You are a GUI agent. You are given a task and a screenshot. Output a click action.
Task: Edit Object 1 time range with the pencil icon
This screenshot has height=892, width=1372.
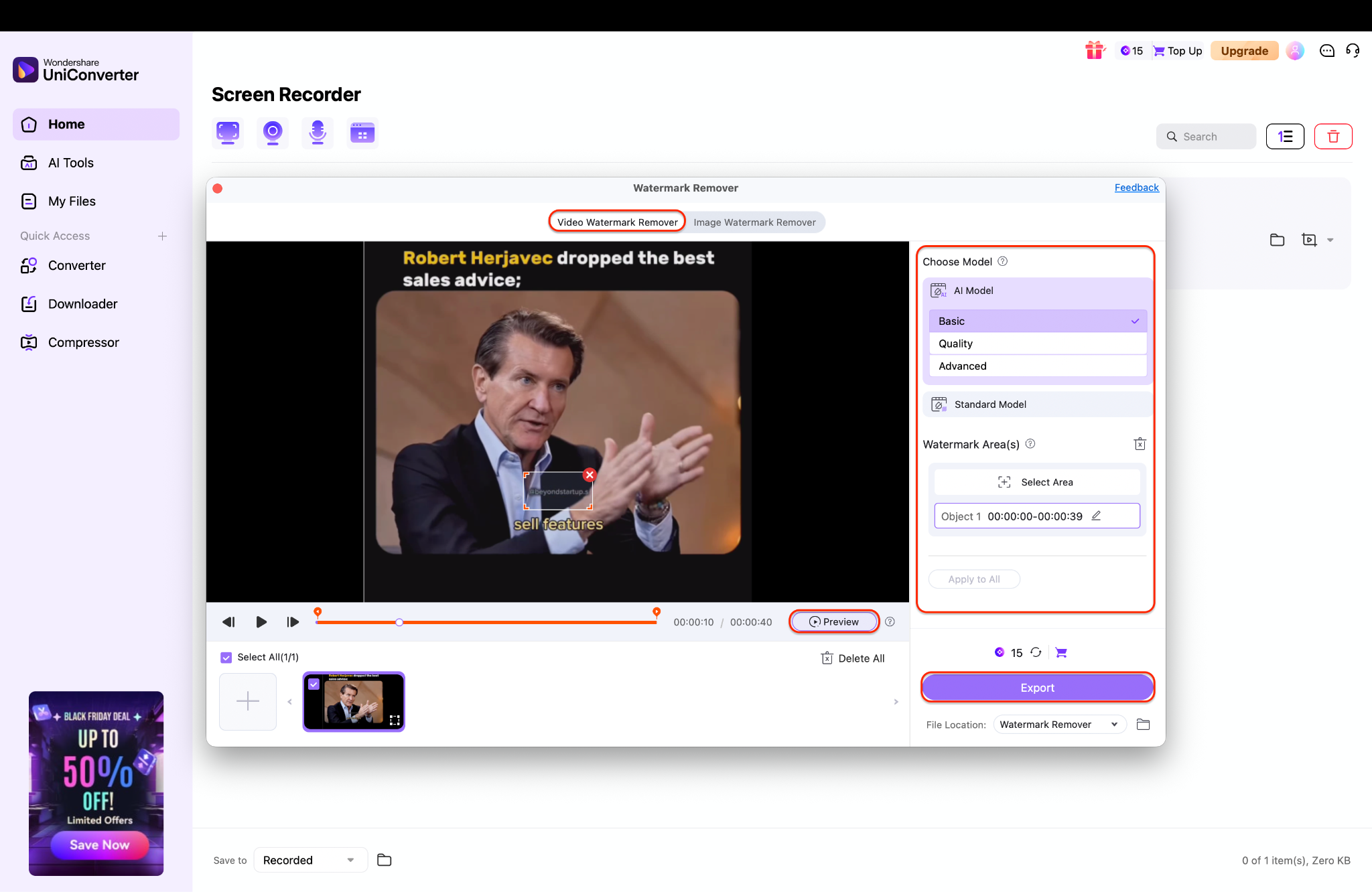tap(1096, 516)
